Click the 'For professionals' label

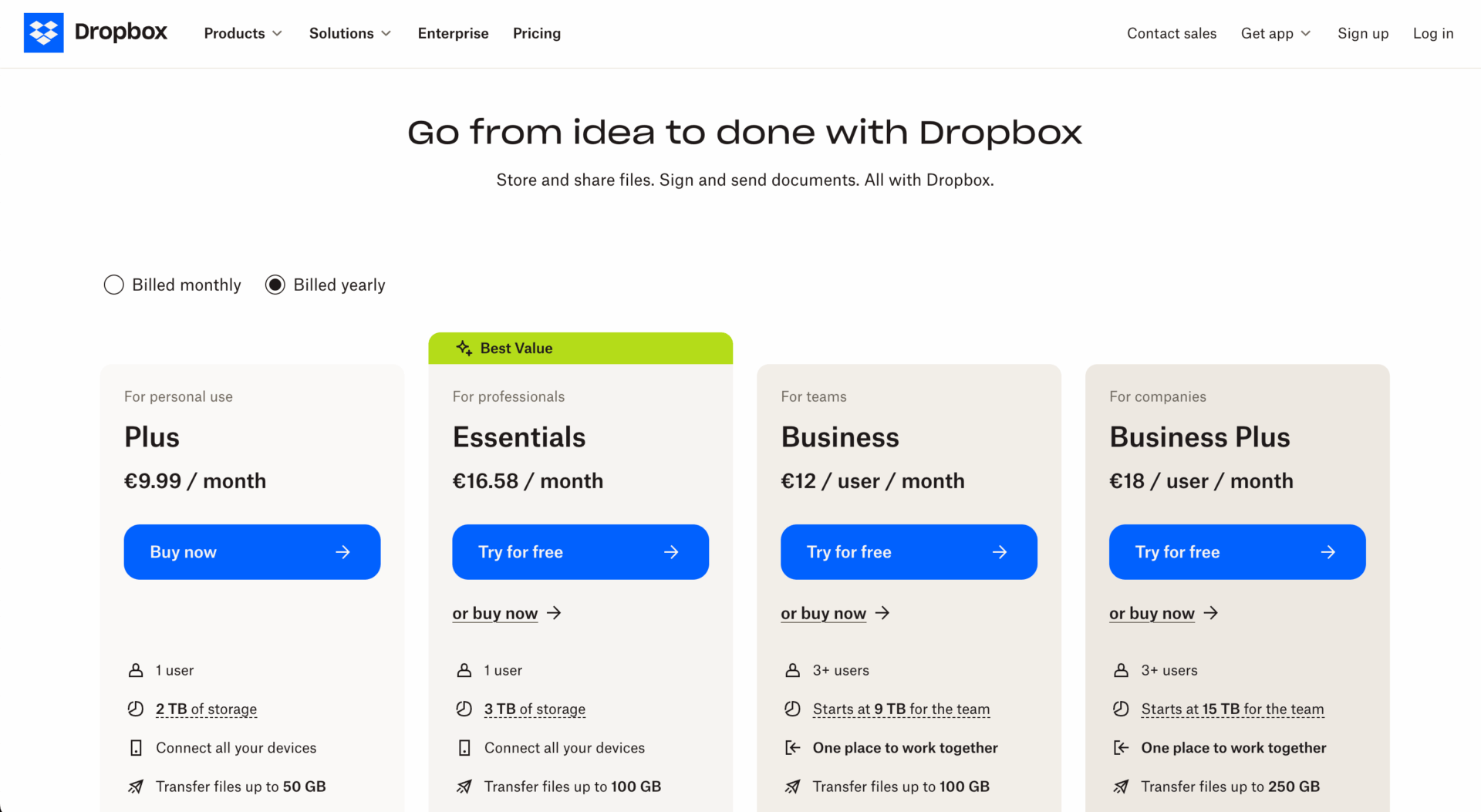tap(509, 396)
